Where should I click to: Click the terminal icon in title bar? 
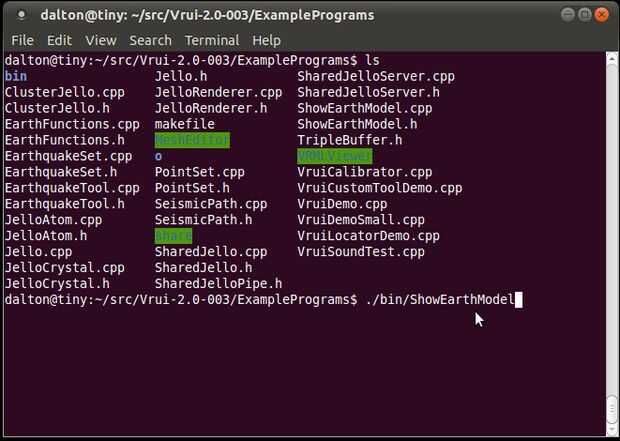point(20,15)
